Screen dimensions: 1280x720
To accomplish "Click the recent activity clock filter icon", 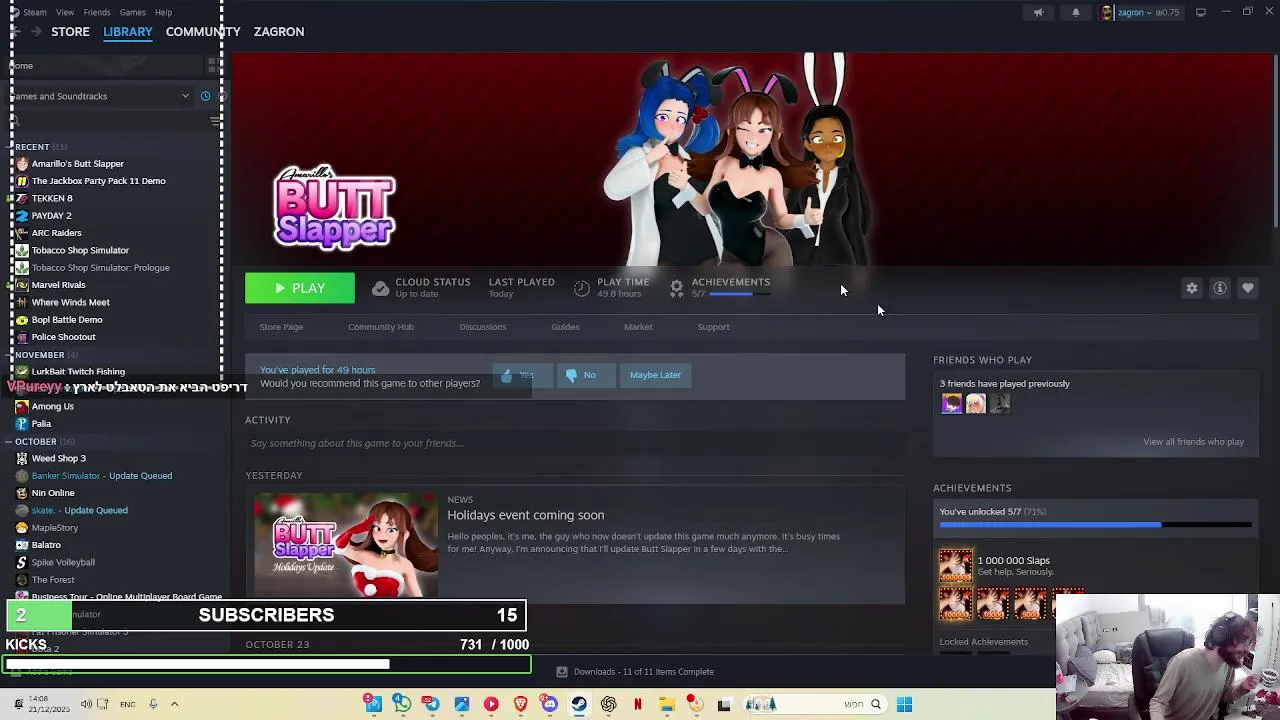I will 205,96.
